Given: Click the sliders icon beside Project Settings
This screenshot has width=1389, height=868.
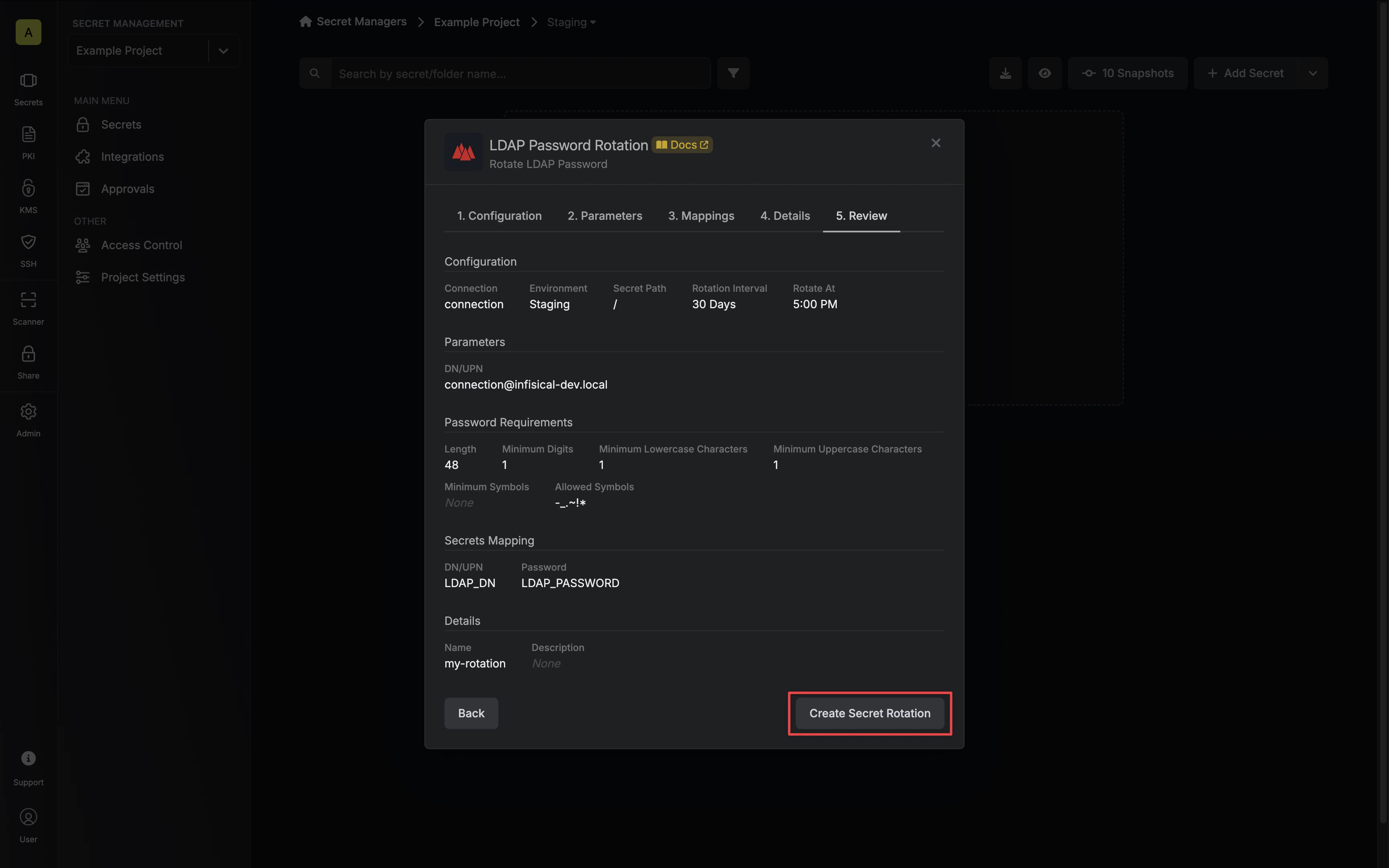Looking at the screenshot, I should [x=83, y=277].
